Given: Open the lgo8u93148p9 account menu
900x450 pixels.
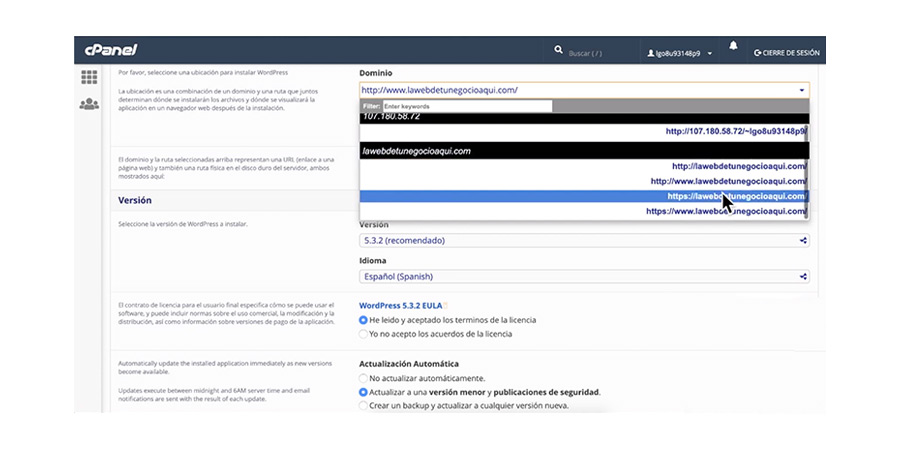Looking at the screenshot, I should 680,53.
